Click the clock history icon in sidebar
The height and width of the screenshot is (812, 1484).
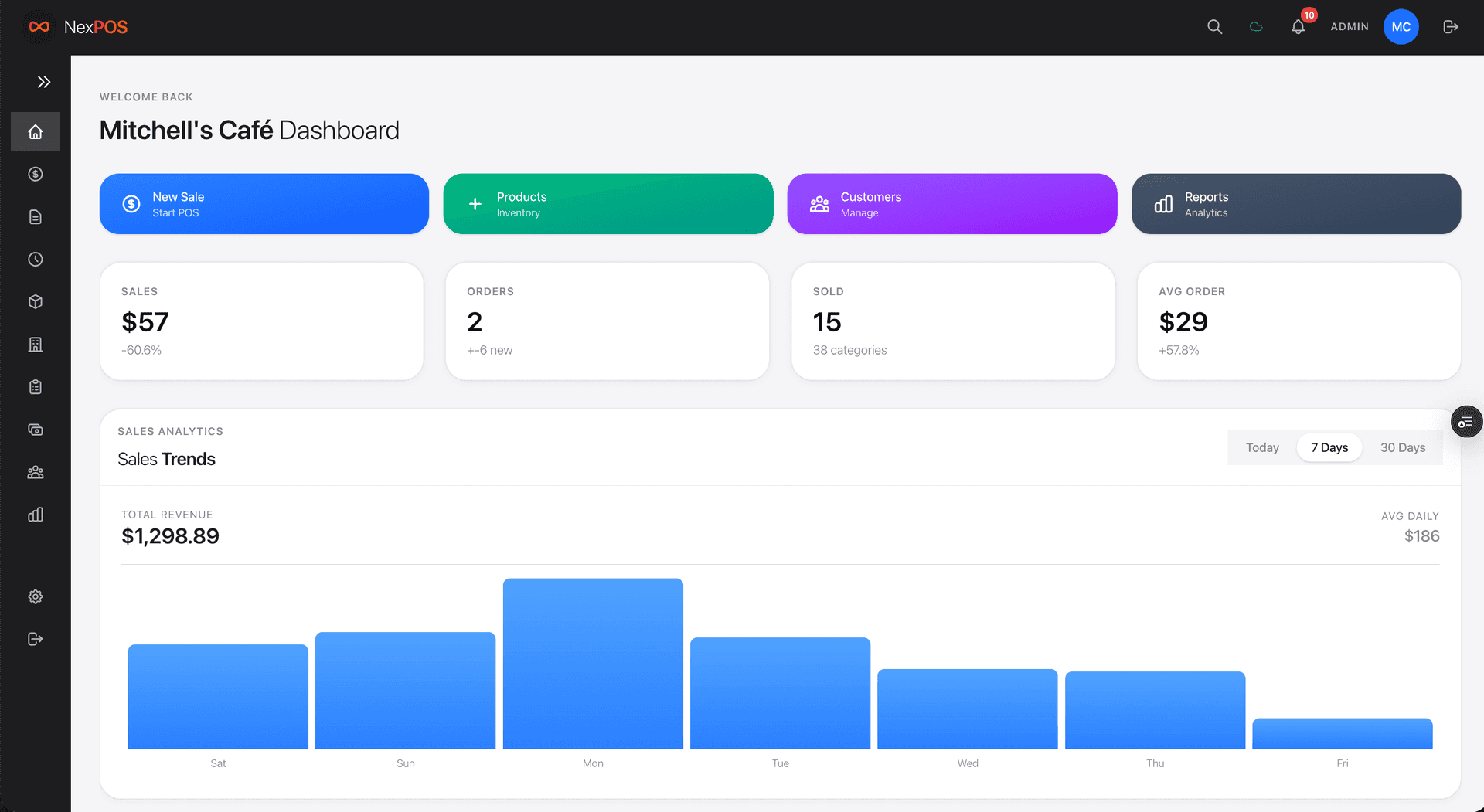point(35,259)
